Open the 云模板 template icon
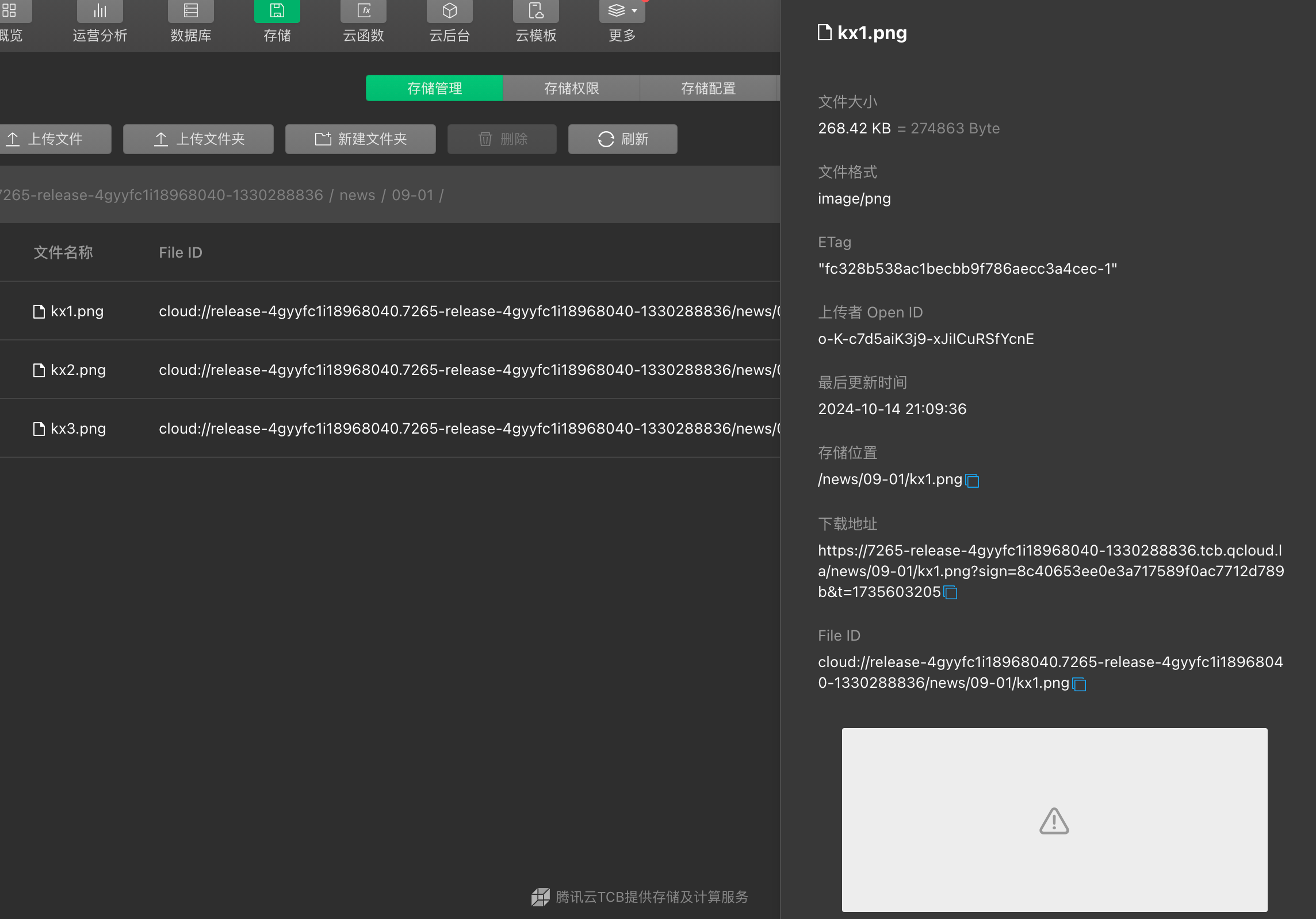This screenshot has height=919, width=1316. click(x=535, y=11)
